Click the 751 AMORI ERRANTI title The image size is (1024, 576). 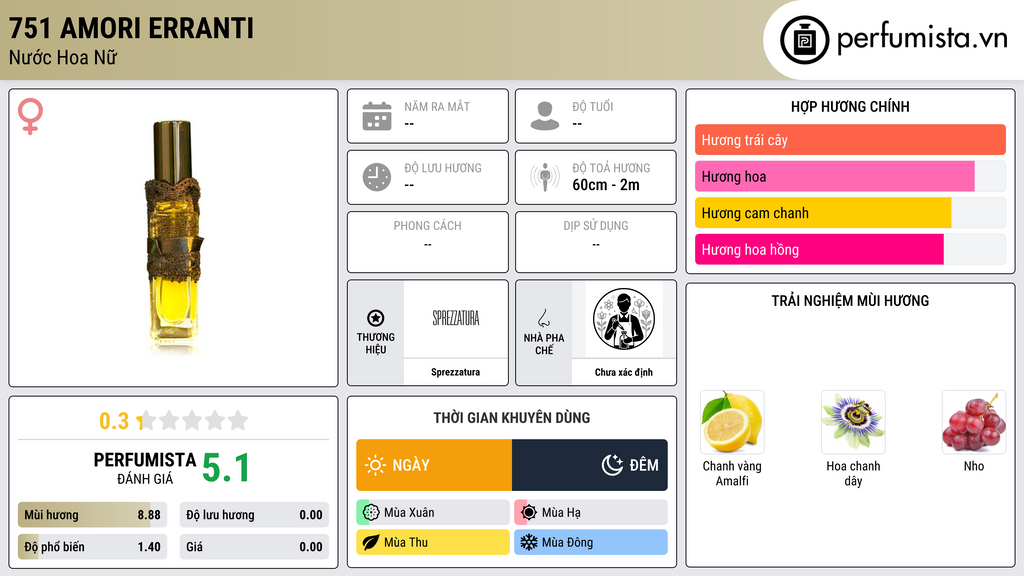(x=131, y=28)
